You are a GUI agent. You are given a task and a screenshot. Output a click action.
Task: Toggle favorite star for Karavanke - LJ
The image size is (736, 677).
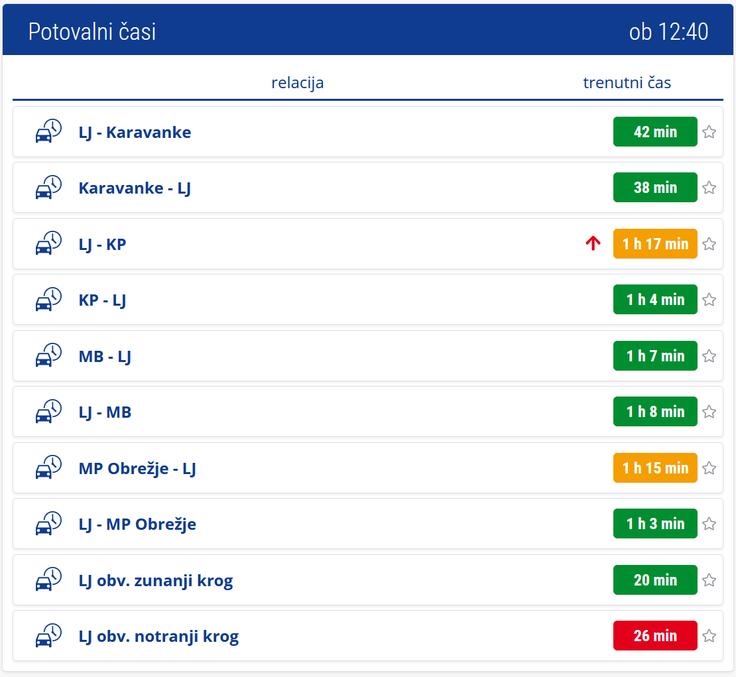click(x=709, y=188)
